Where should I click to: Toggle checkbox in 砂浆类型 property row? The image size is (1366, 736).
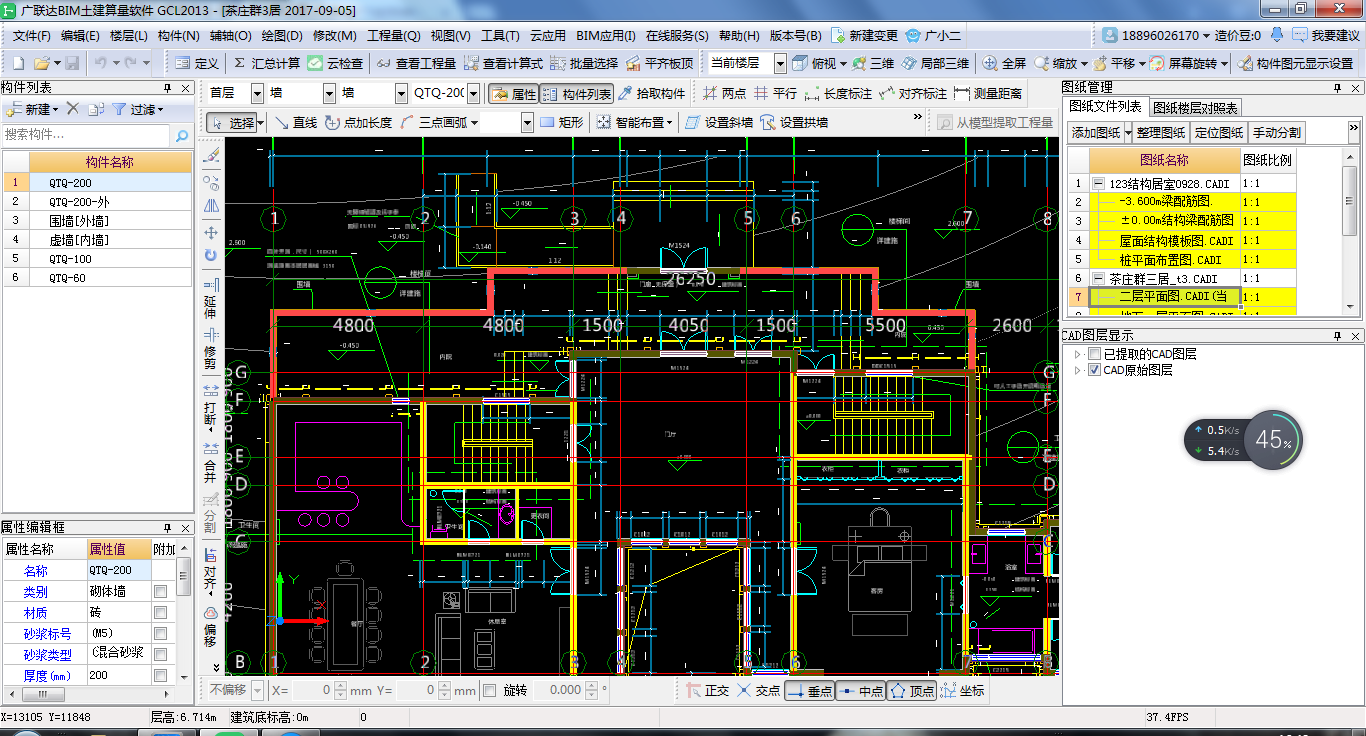160,654
